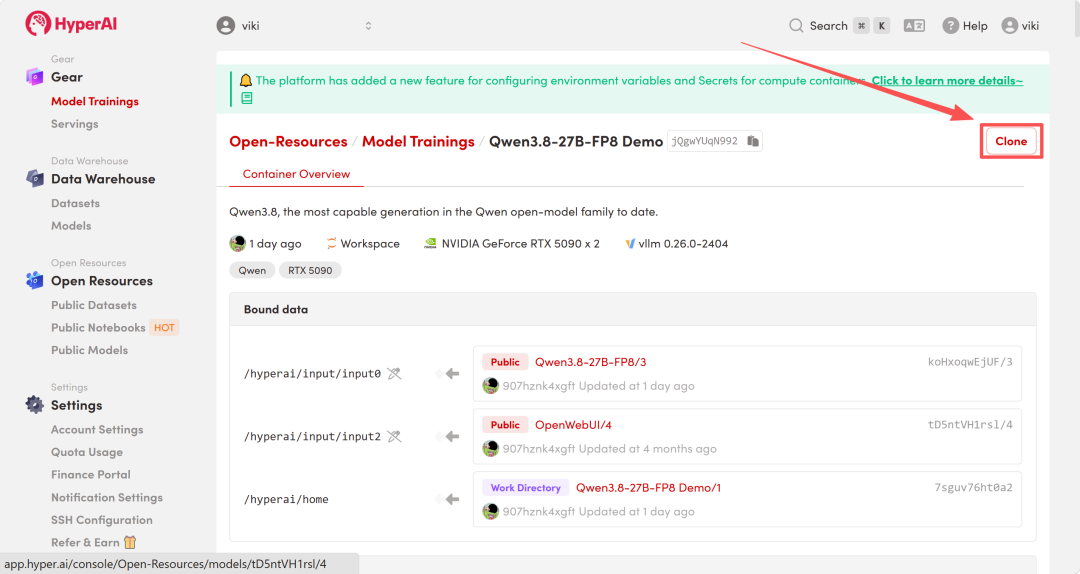Click the HOT badge on Public Notebooks

pos(164,327)
